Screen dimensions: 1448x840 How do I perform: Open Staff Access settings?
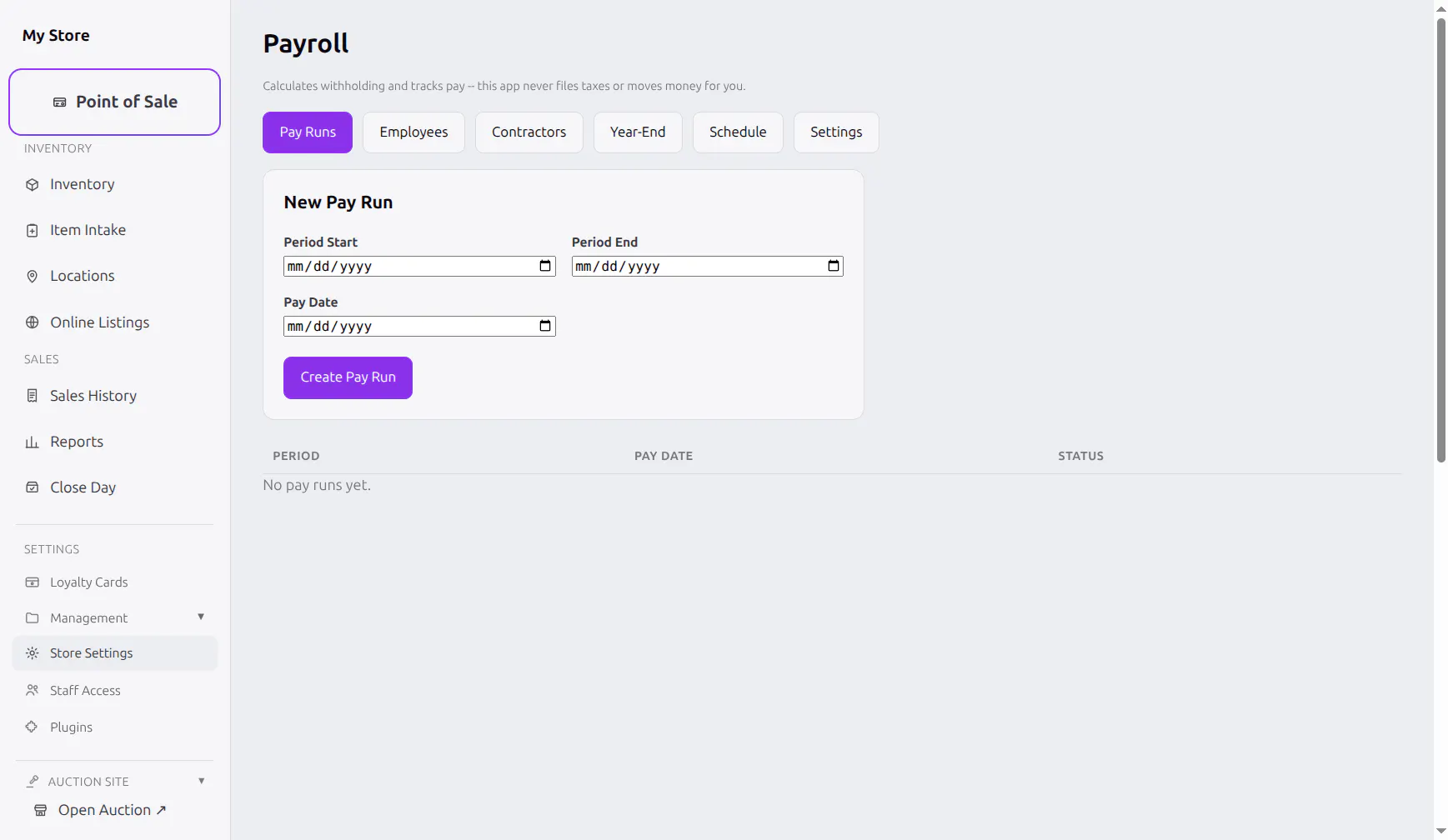tap(114, 690)
